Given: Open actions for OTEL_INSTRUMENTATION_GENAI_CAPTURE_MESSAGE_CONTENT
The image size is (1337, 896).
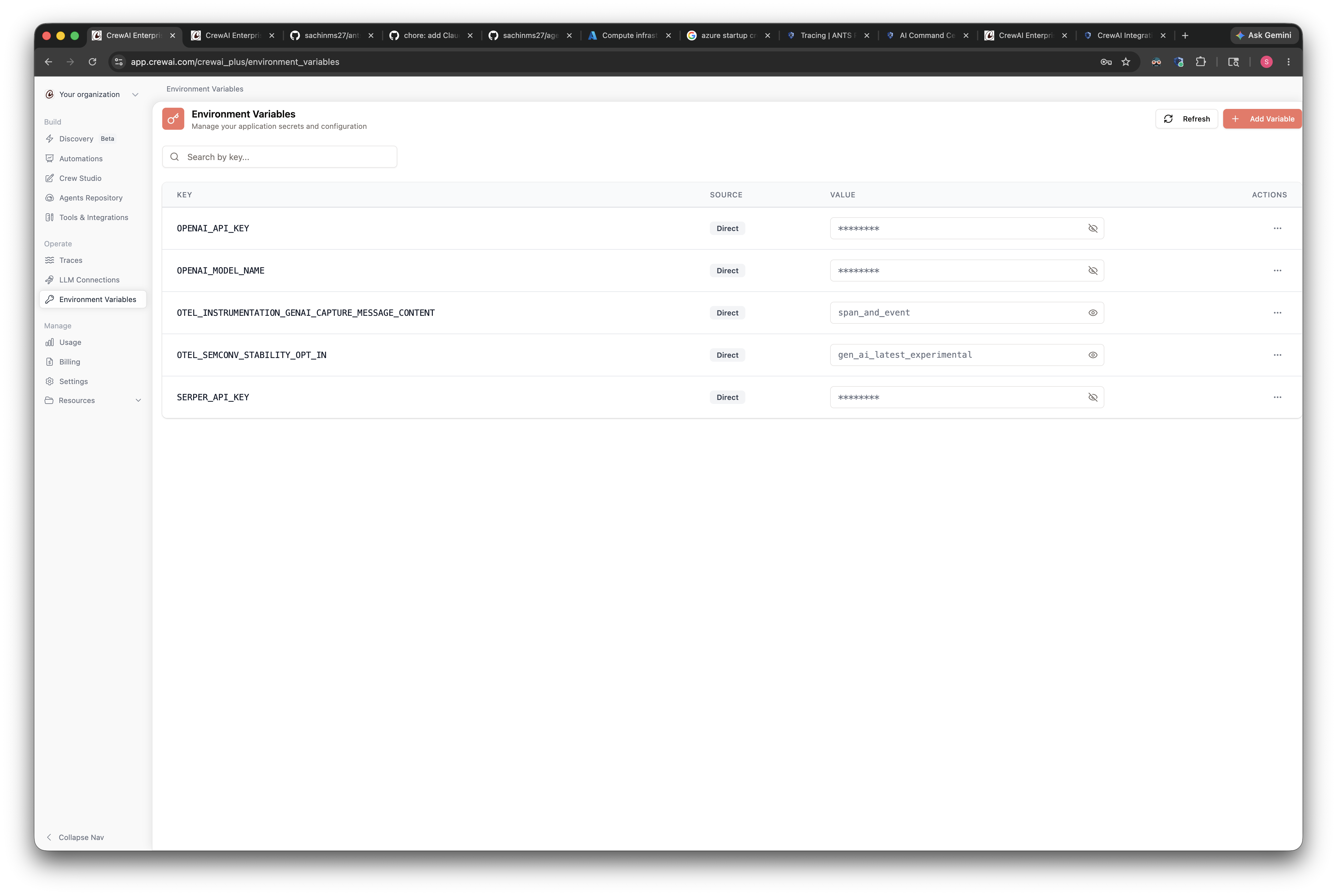Looking at the screenshot, I should (x=1277, y=313).
